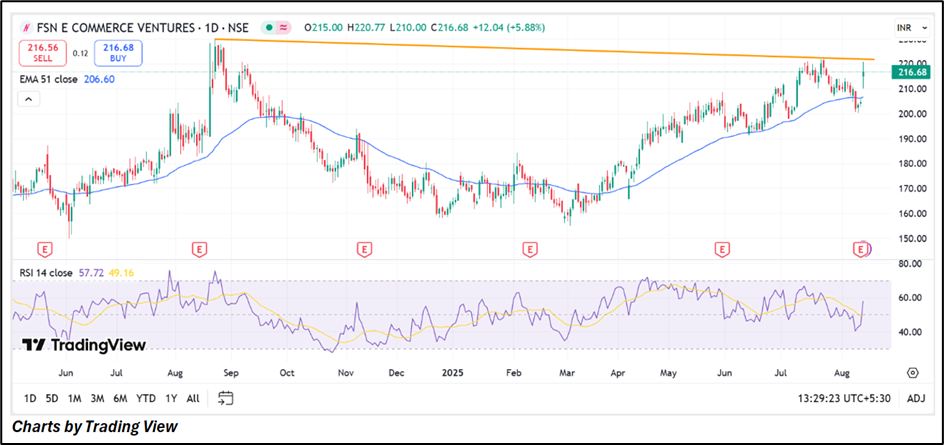Viewport: 944px width, 445px height.
Task: Click the earnings marker near June
Action: (x=44, y=247)
